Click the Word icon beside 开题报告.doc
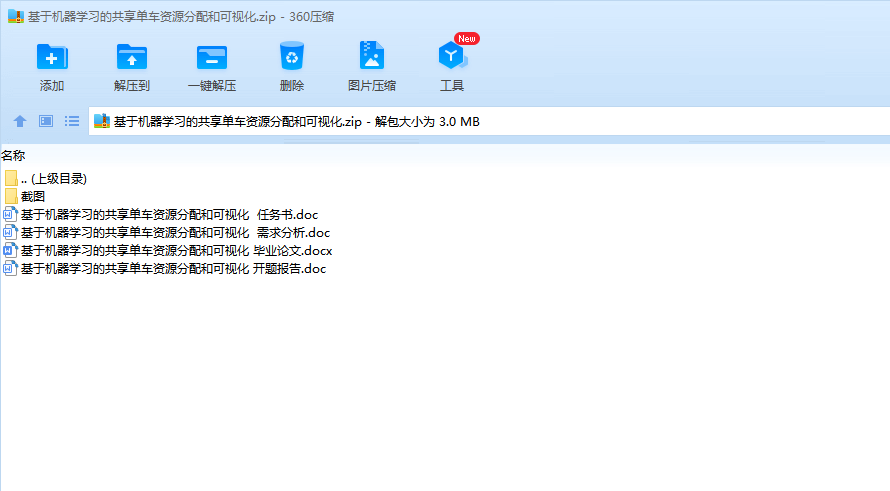The height and width of the screenshot is (491, 890). click(10, 268)
